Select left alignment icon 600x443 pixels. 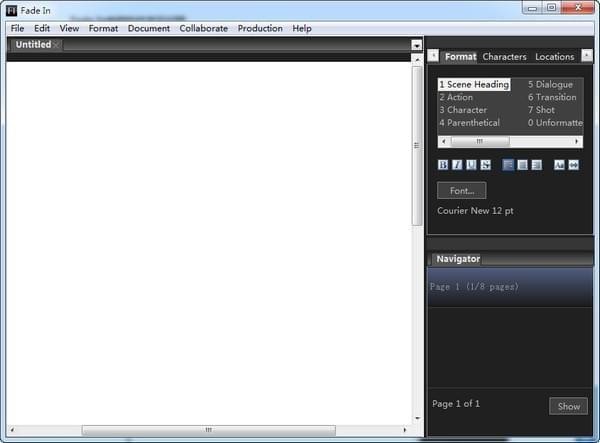[x=508, y=164]
